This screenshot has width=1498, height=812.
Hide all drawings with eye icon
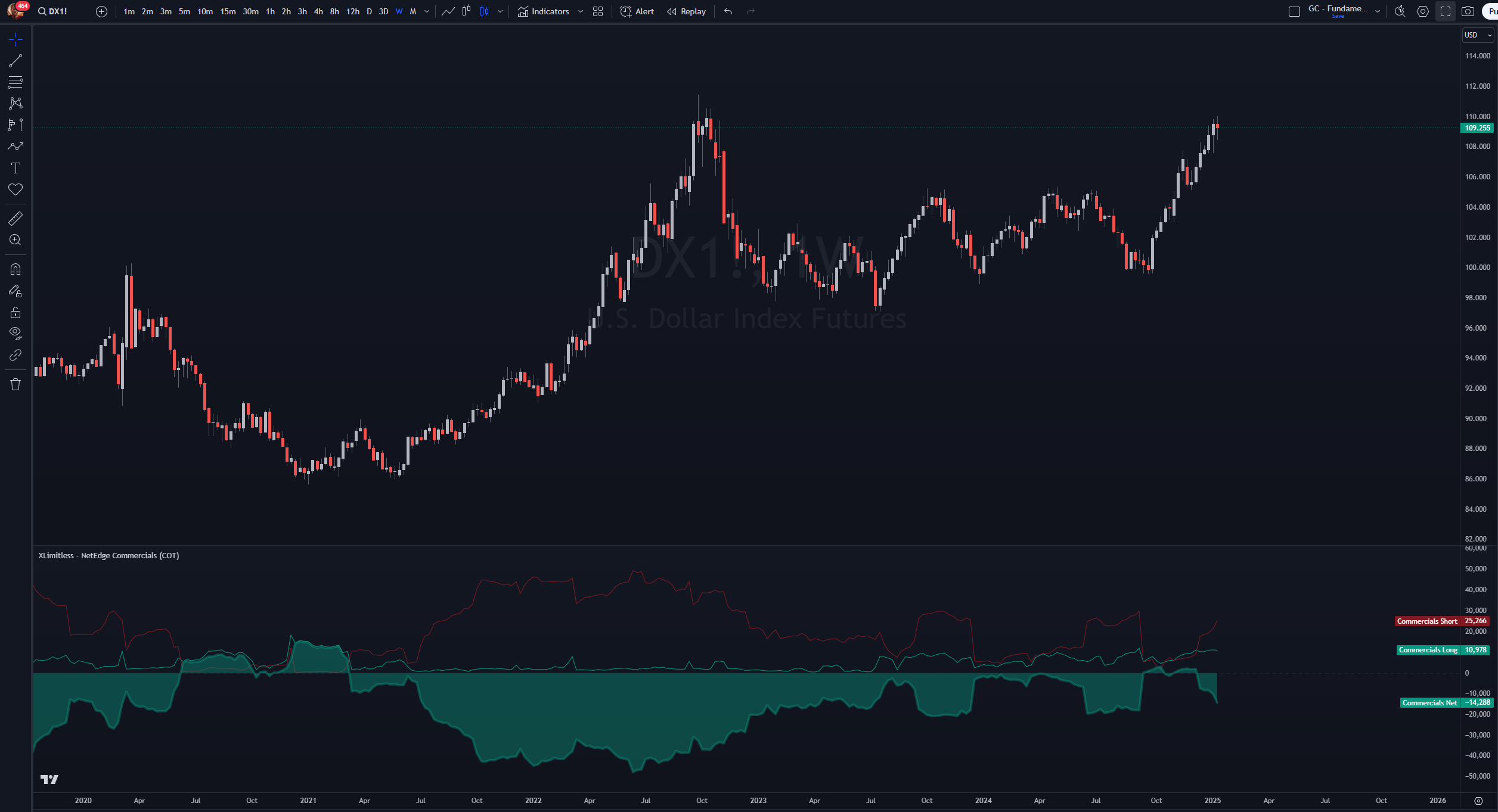click(15, 333)
